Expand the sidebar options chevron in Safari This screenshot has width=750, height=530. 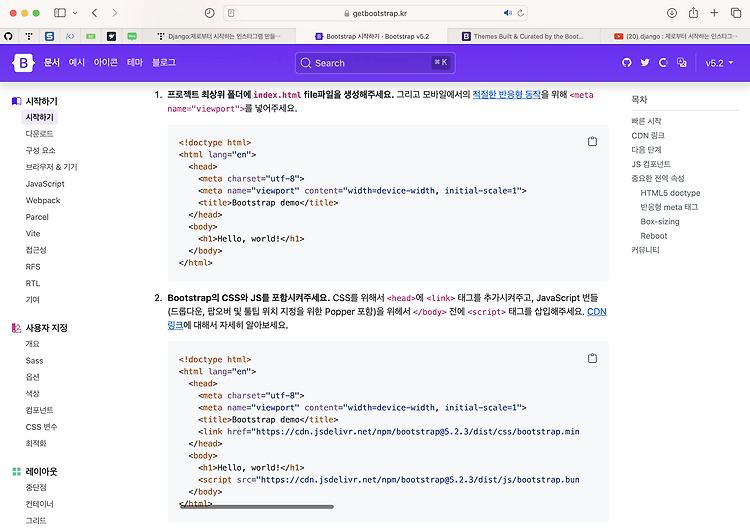[x=75, y=13]
